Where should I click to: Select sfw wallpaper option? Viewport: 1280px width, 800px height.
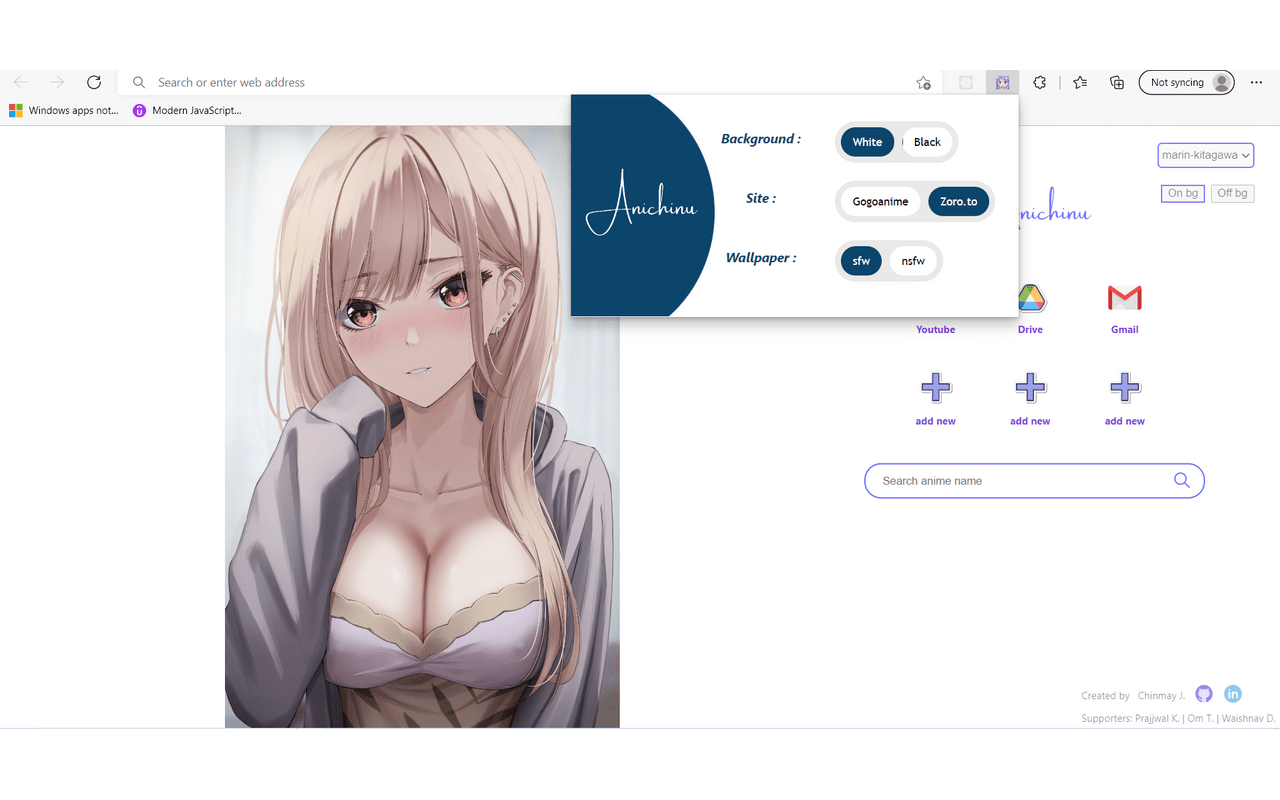coord(861,261)
